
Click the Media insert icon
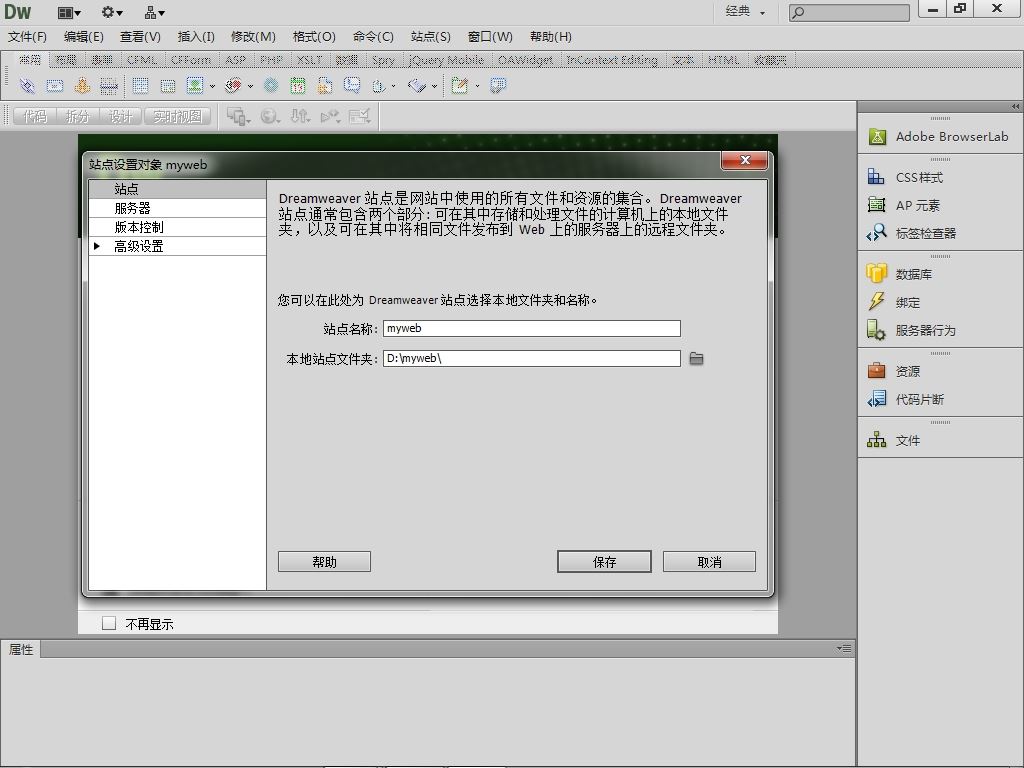coord(232,86)
